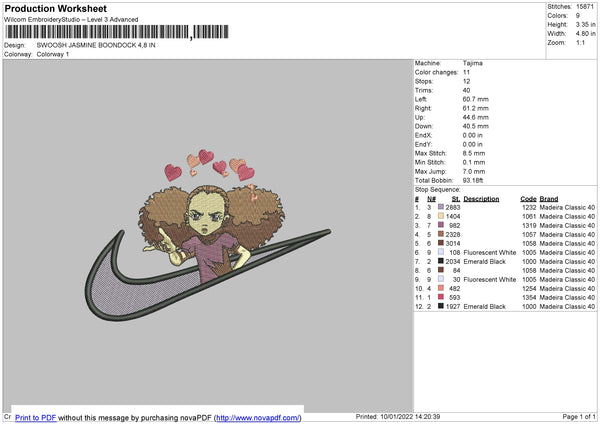Click the design name SWOOSH JASMINE BOONDOCK

[x=96, y=45]
